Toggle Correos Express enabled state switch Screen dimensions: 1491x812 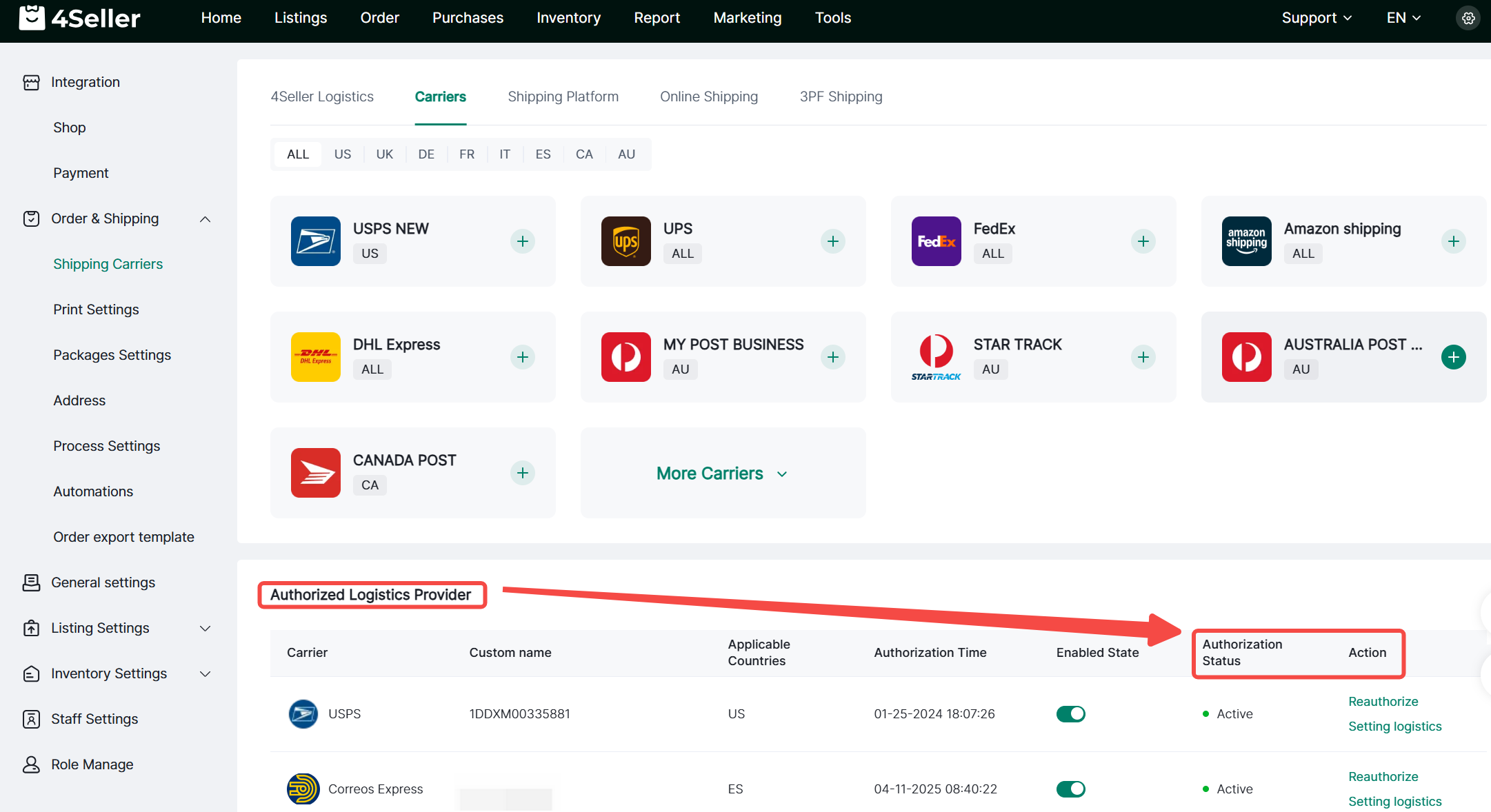point(1070,789)
